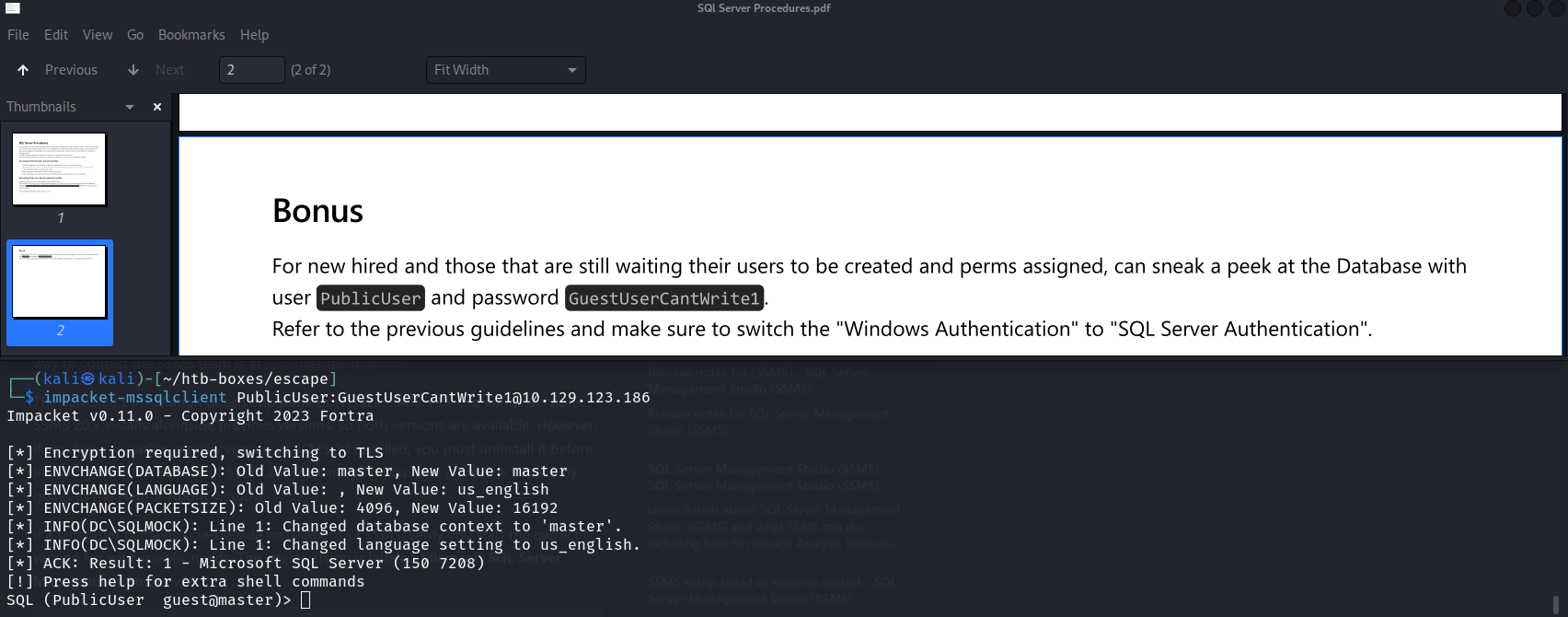Image resolution: width=1568 pixels, height=617 pixels.
Task: Click the SQL (PublicUser guest@master) prompt
Action: click(x=149, y=600)
